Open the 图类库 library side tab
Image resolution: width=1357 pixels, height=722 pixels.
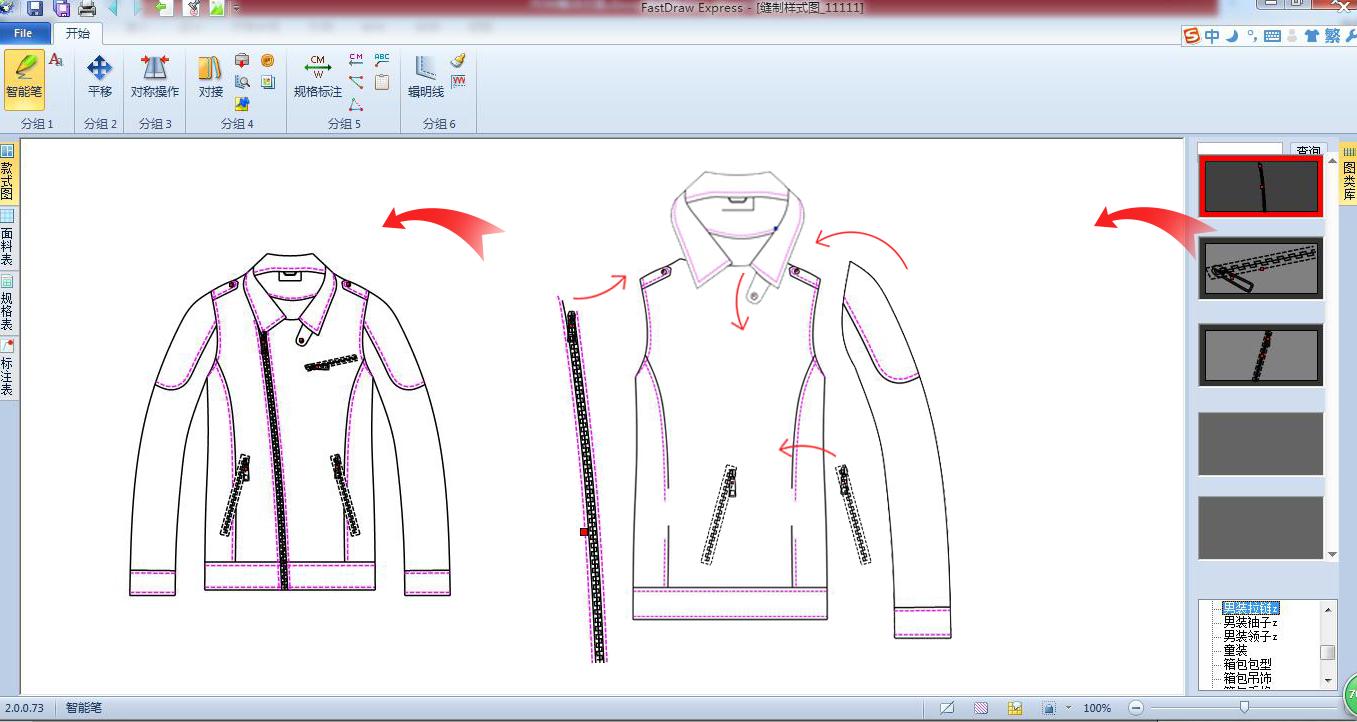point(1348,173)
